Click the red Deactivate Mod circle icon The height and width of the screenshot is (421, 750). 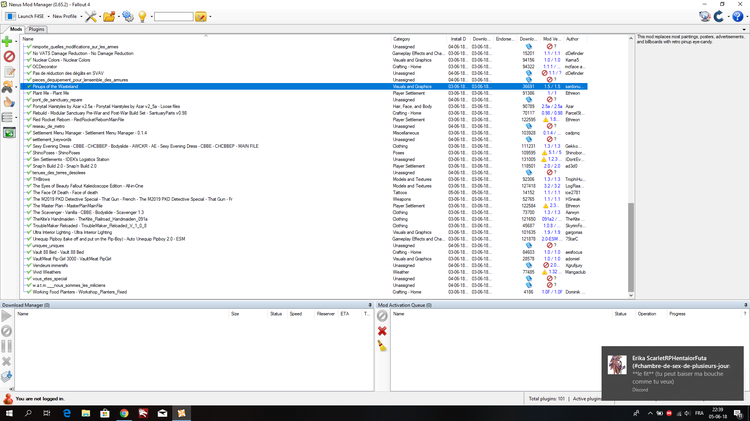coord(9,56)
